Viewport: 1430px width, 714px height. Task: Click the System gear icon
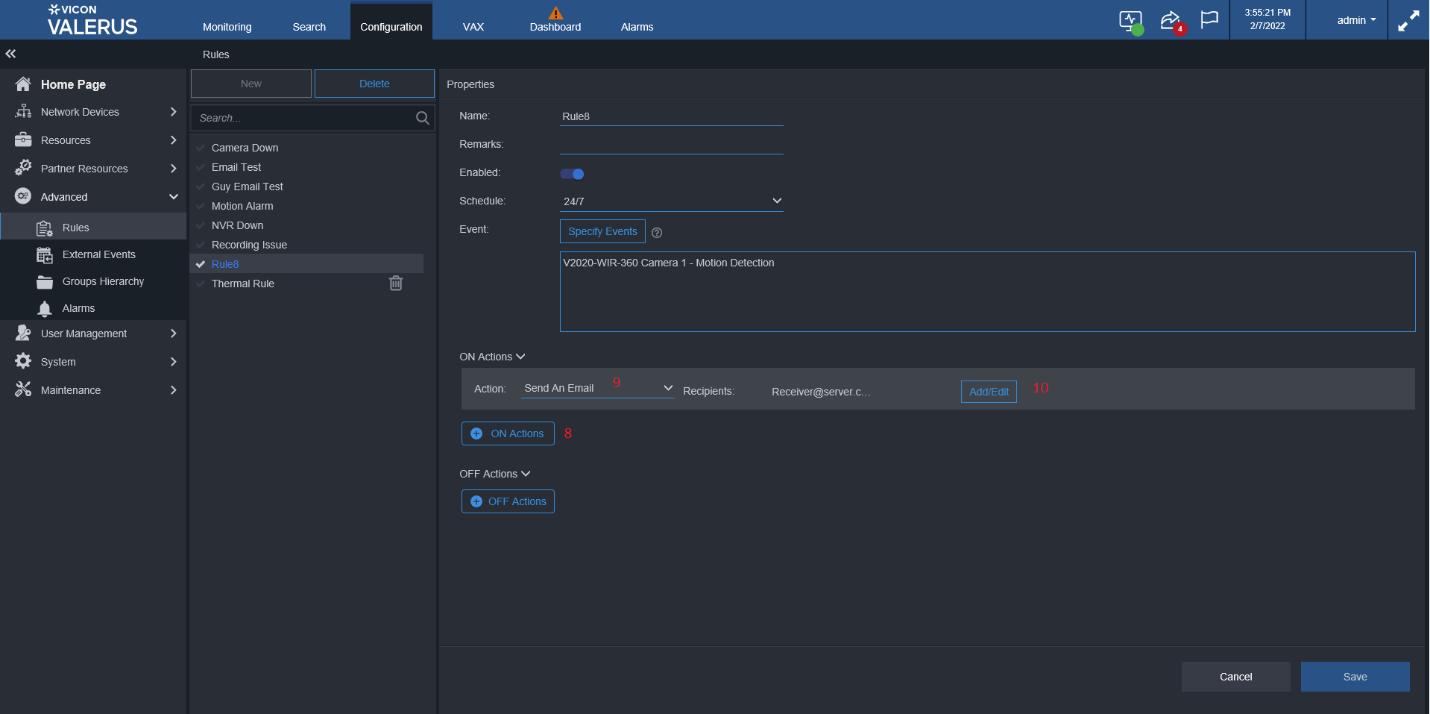tap(23, 361)
